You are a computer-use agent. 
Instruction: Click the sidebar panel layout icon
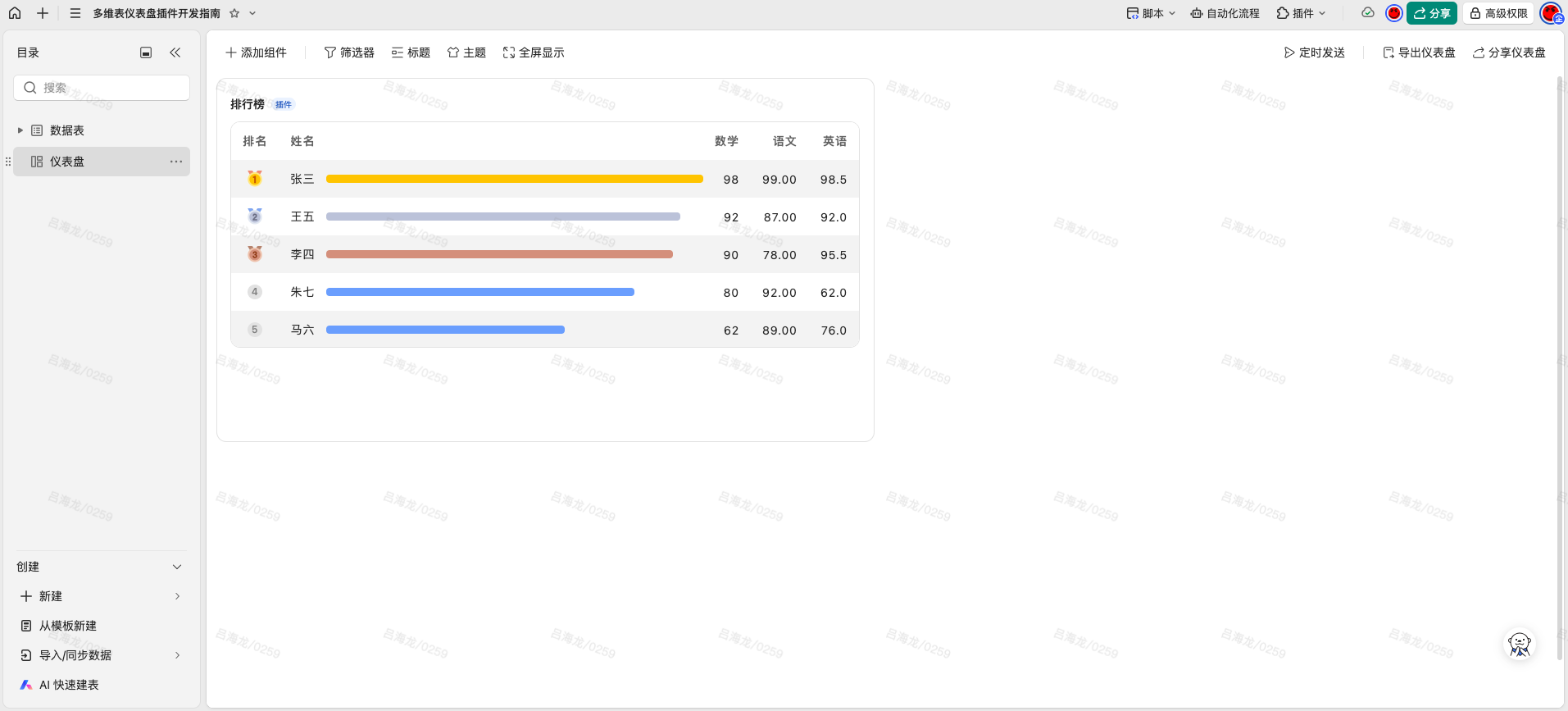[x=146, y=52]
